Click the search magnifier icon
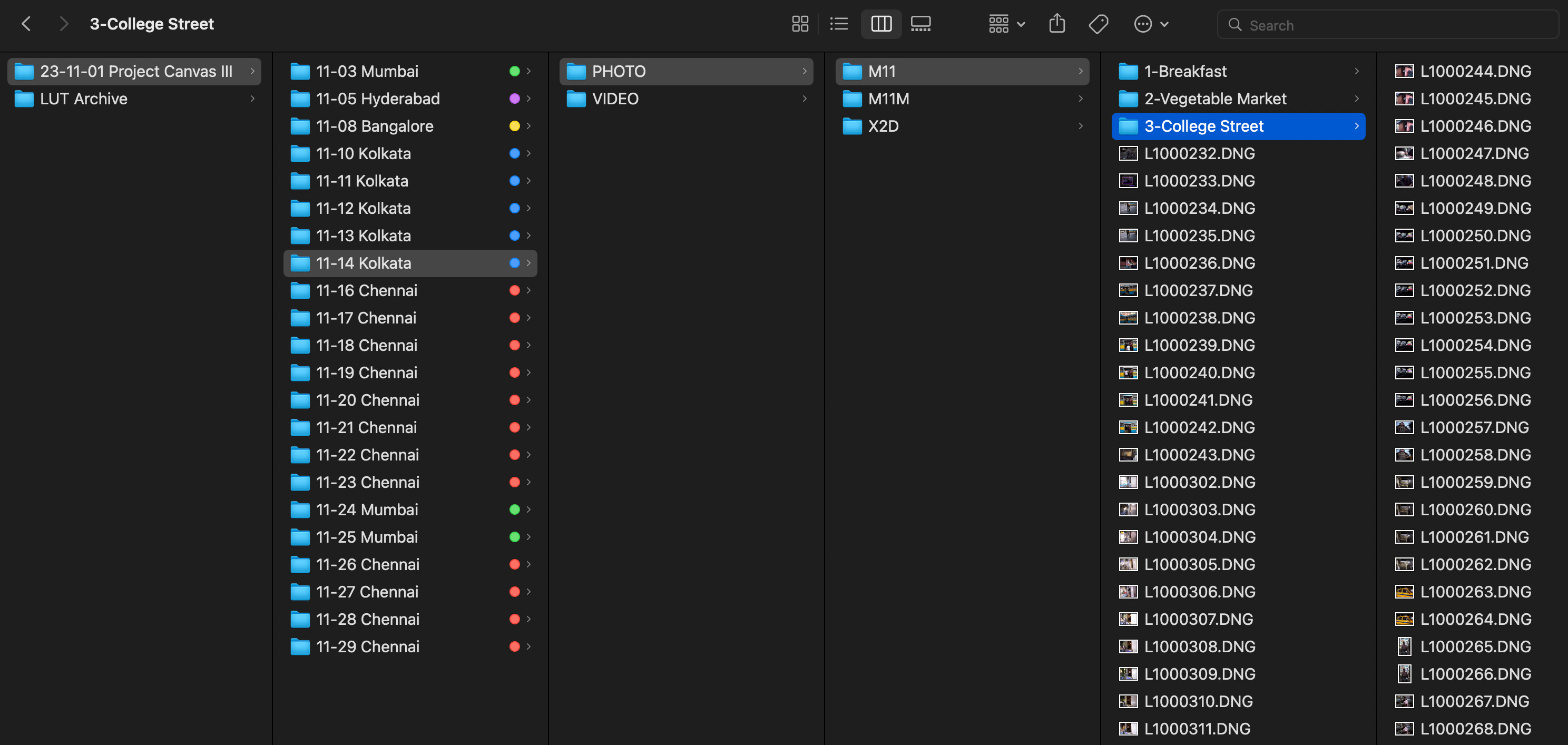The height and width of the screenshot is (745, 1568). pyautogui.click(x=1234, y=25)
